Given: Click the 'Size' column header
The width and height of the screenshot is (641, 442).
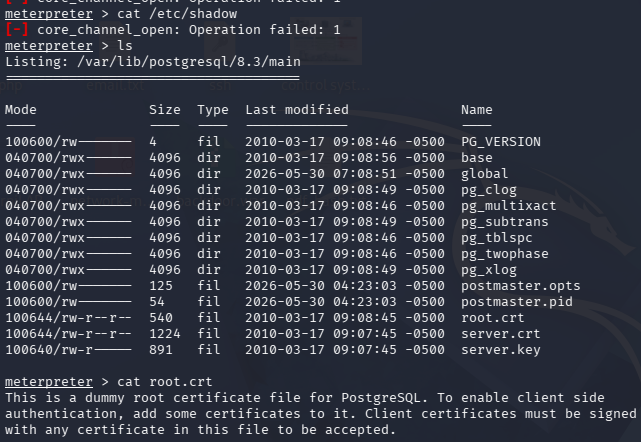Looking at the screenshot, I should click(x=165, y=110).
